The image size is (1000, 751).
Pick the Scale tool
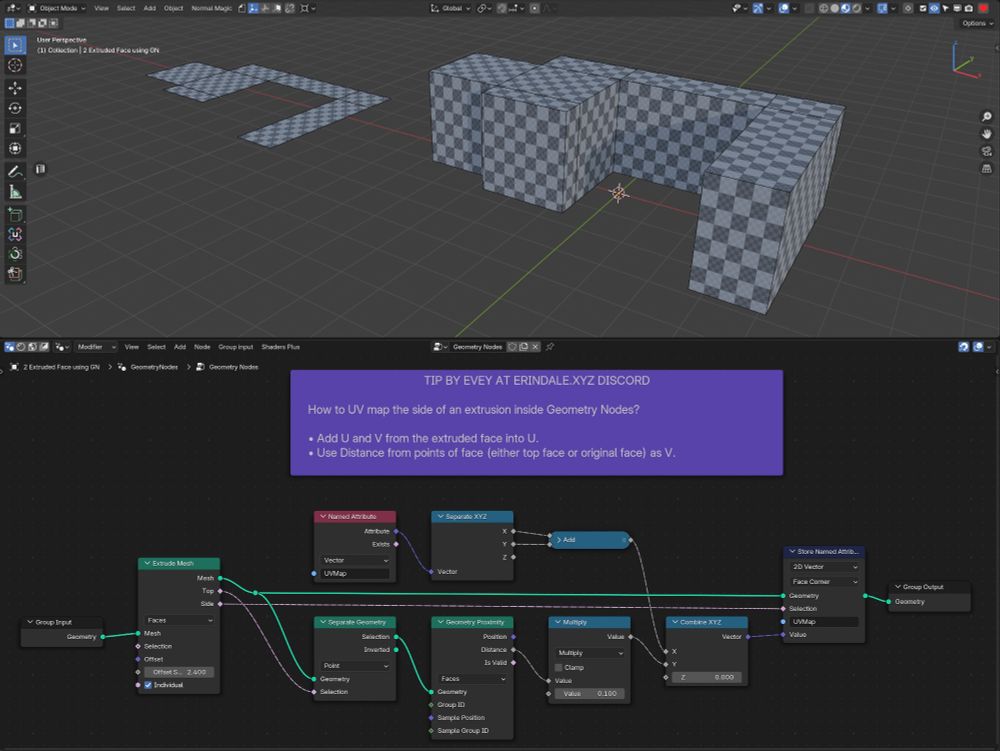(x=15, y=128)
